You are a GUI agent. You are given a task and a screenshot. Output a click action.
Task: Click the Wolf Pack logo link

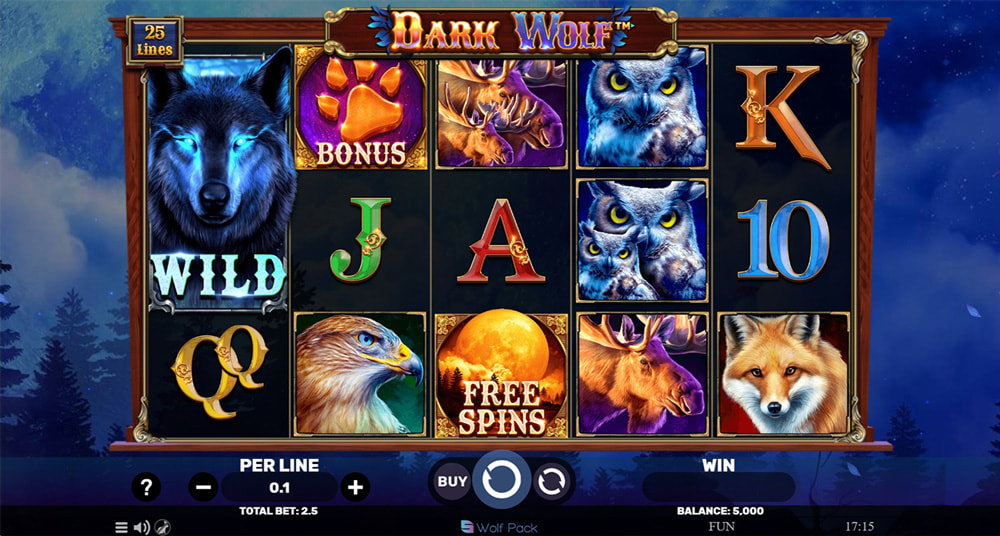[499, 528]
